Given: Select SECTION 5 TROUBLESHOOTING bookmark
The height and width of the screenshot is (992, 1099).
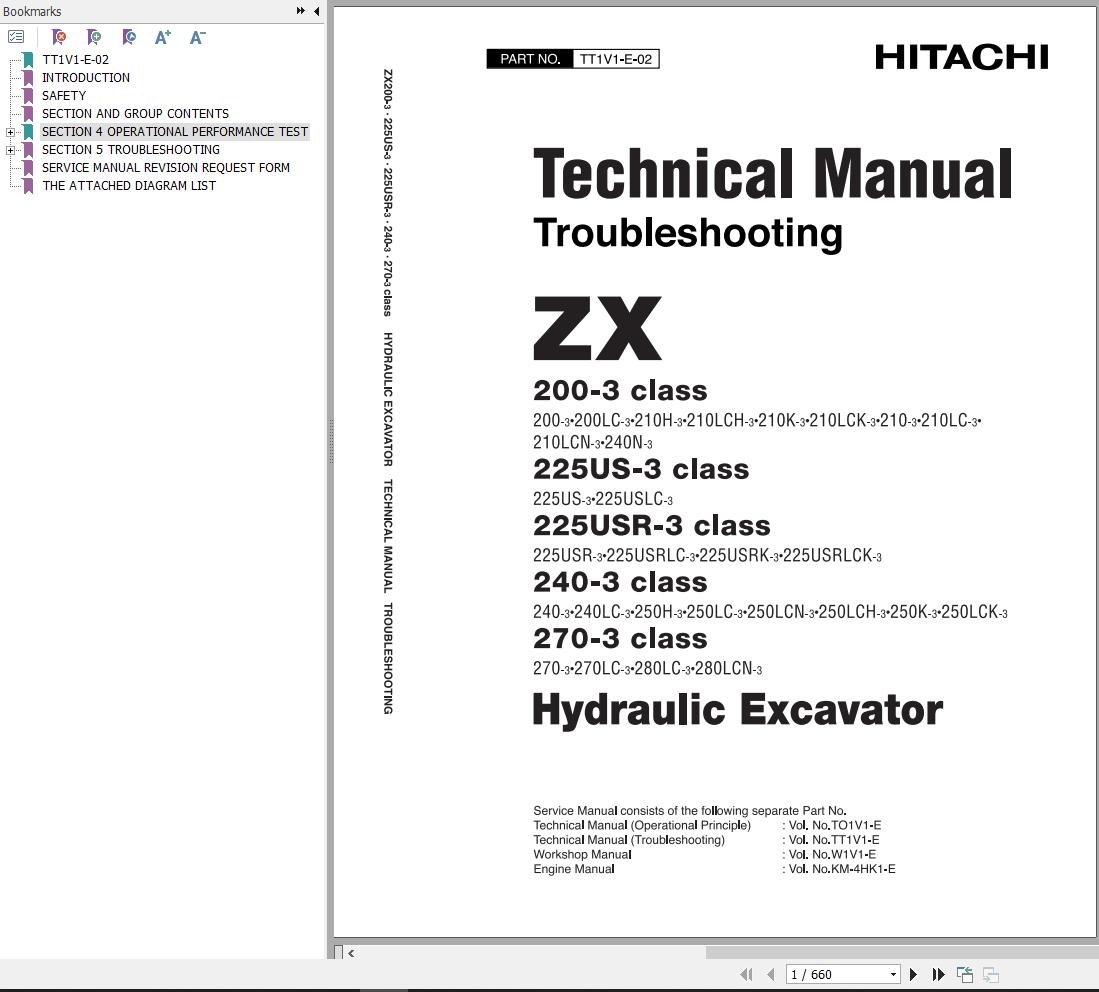Looking at the screenshot, I should (x=130, y=150).
